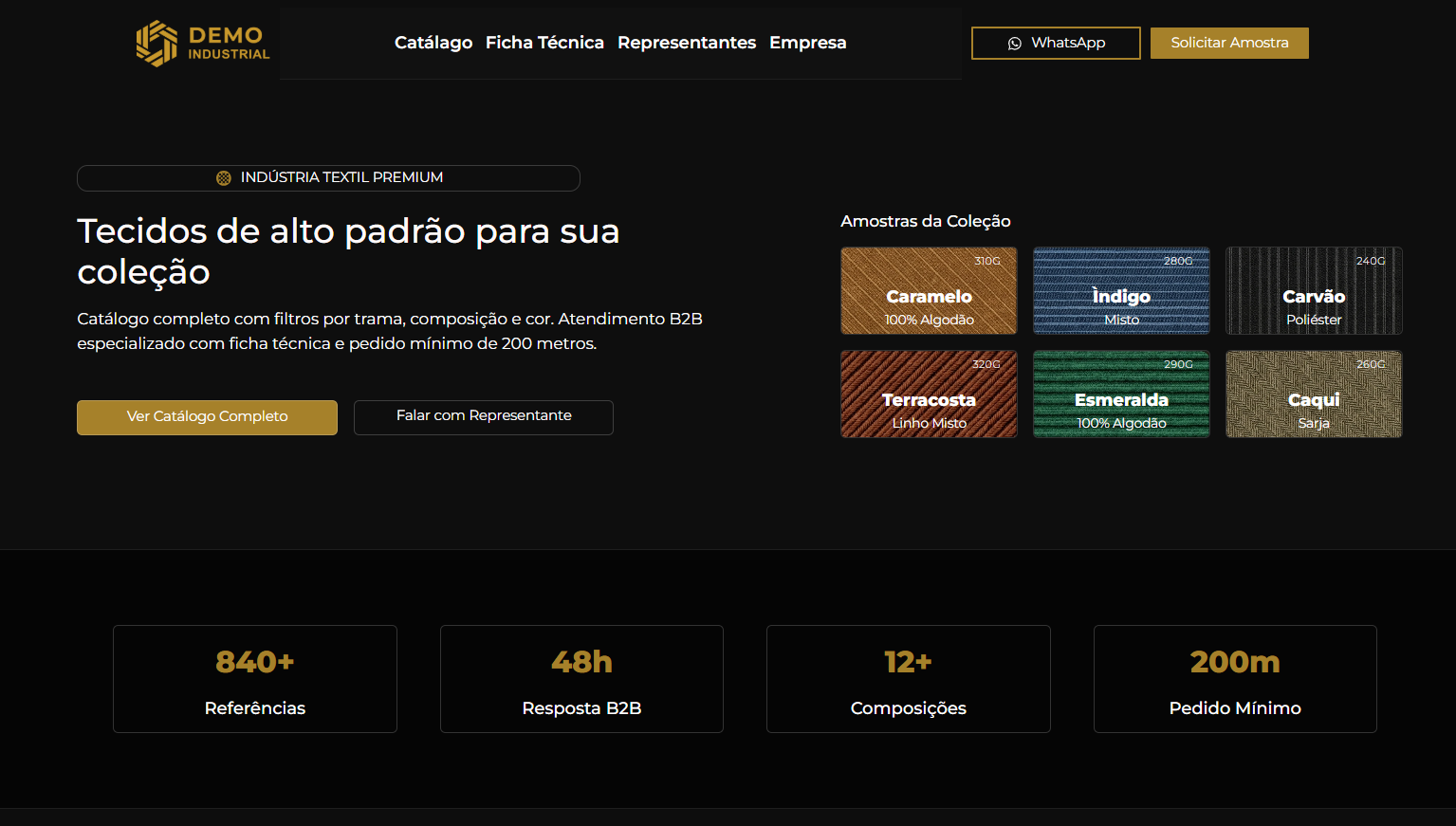The height and width of the screenshot is (826, 1456).
Task: Click the 290G label on Esmeralda swatch
Action: [1178, 364]
